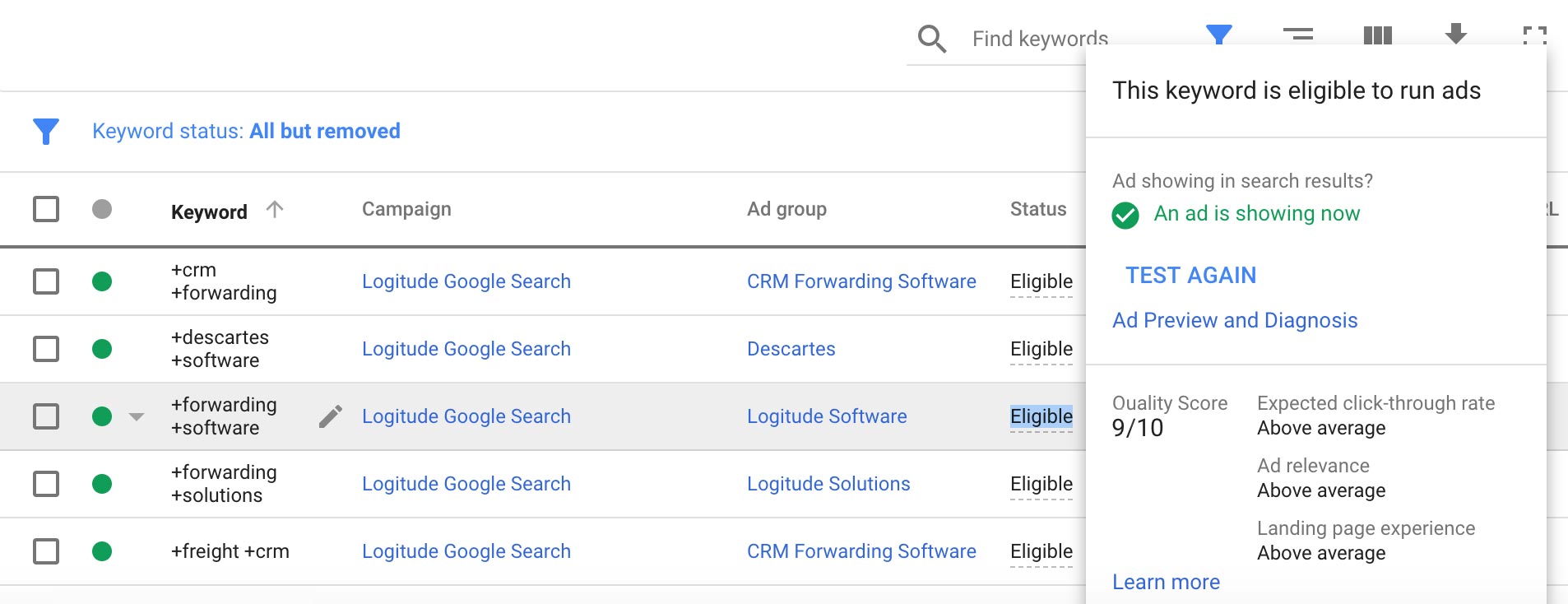This screenshot has height=604, width=1568.
Task: Click TEST AGAIN button
Action: coord(1190,275)
